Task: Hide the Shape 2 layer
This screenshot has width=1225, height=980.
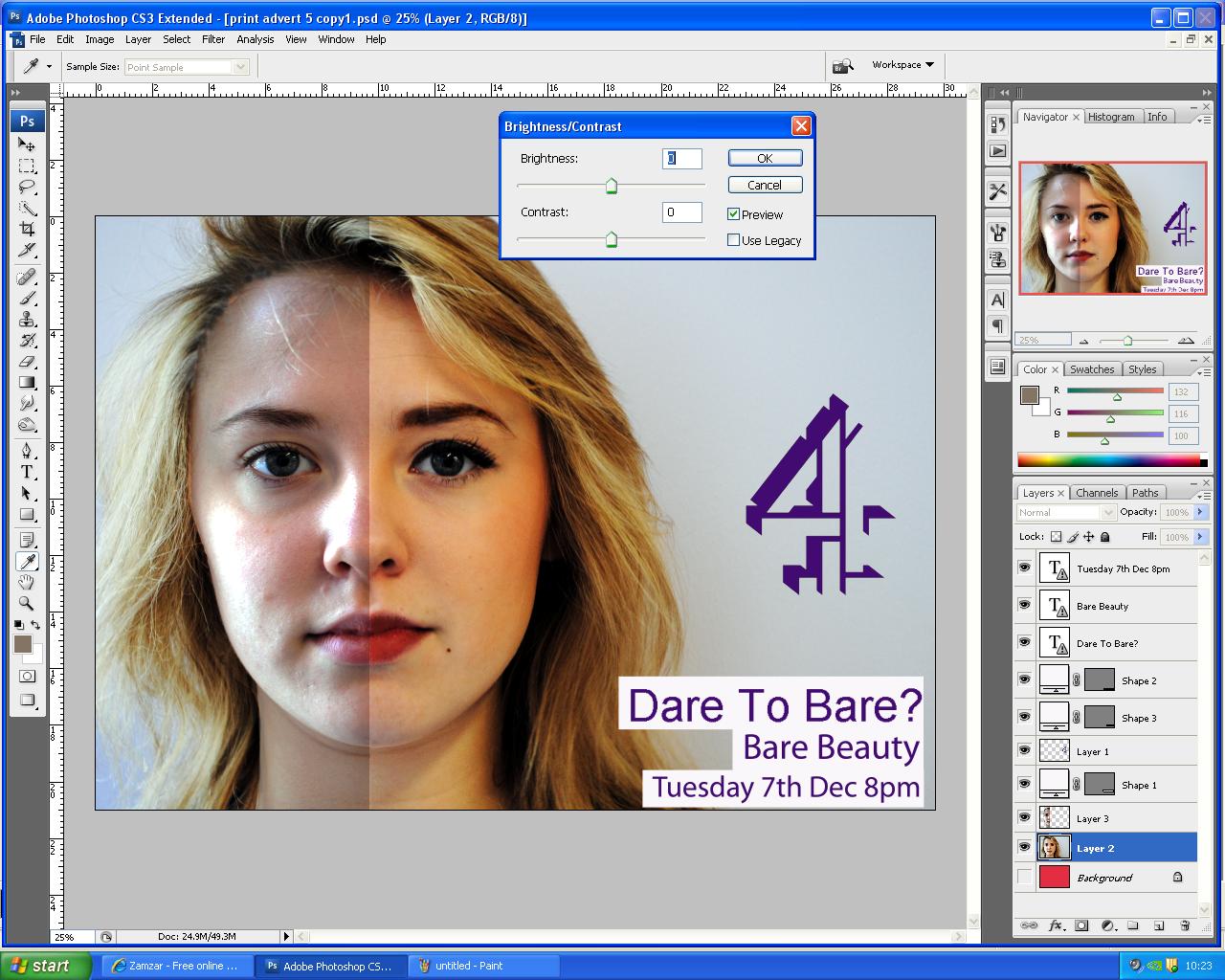Action: click(x=1025, y=679)
